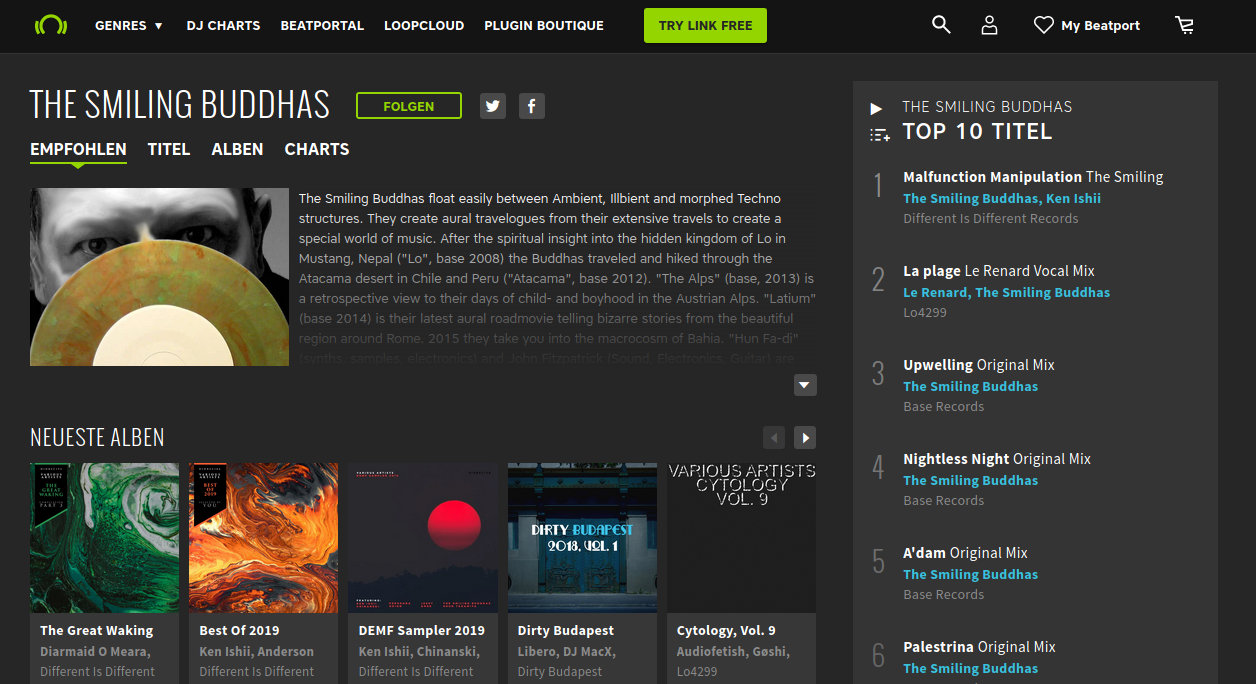Open the user account icon

990,25
